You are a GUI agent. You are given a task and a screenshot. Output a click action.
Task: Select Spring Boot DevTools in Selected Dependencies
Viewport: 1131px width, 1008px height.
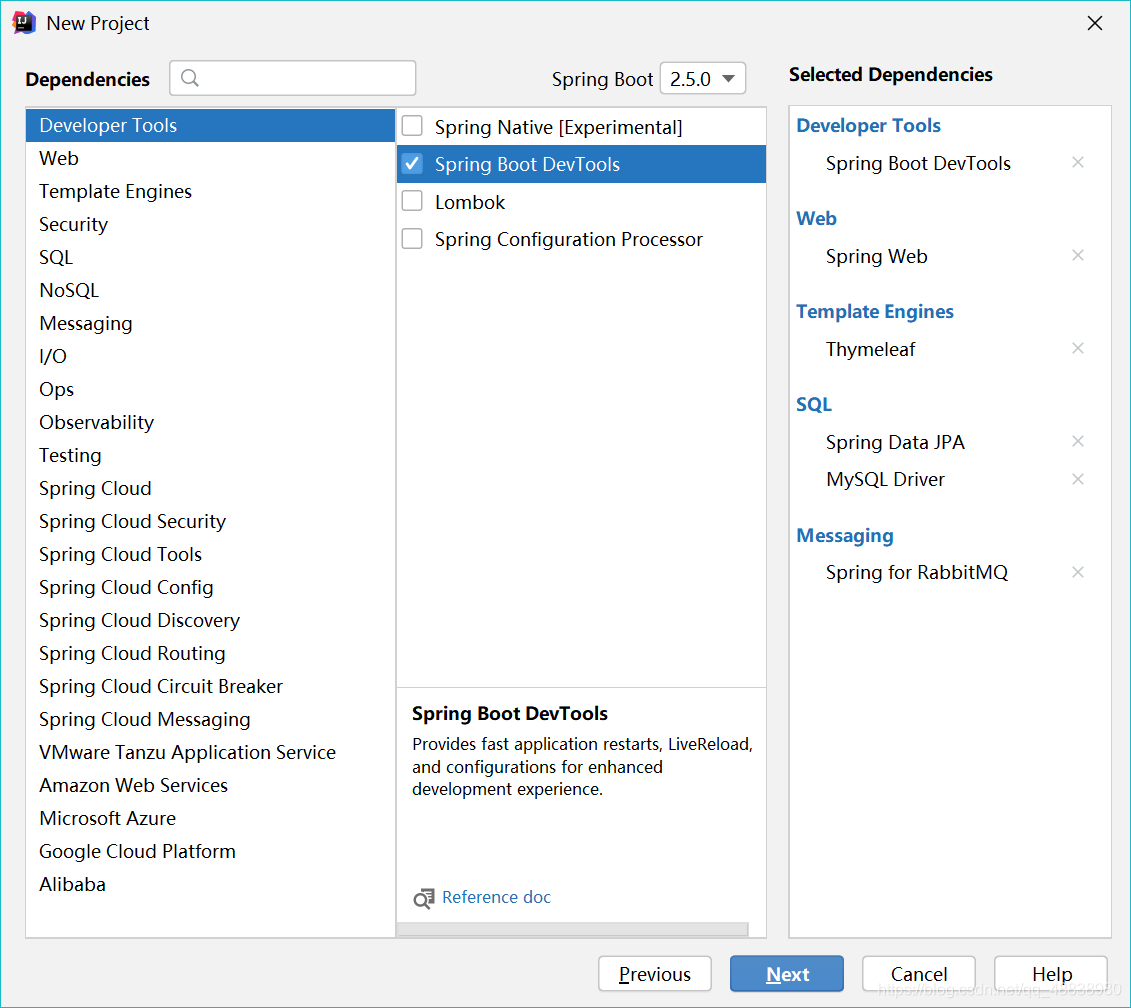pyautogui.click(x=917, y=164)
